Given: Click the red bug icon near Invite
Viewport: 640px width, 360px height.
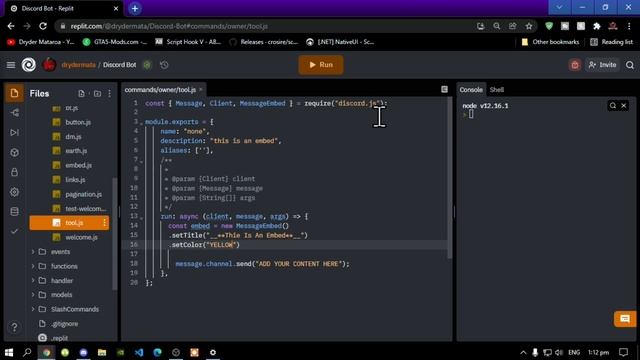Looking at the screenshot, I should [x=575, y=64].
